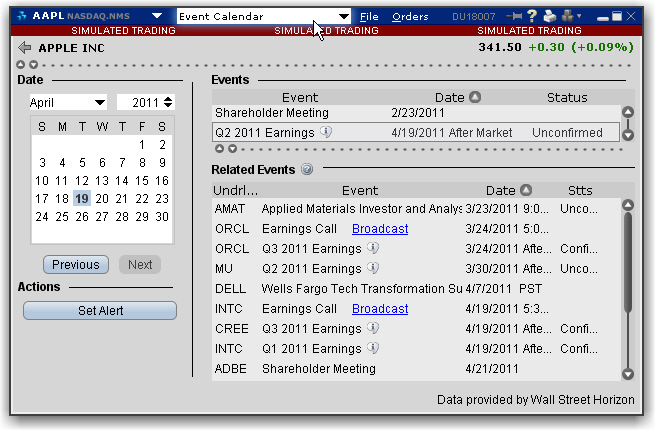
Task: Open the Orders menu
Action: [x=410, y=16]
